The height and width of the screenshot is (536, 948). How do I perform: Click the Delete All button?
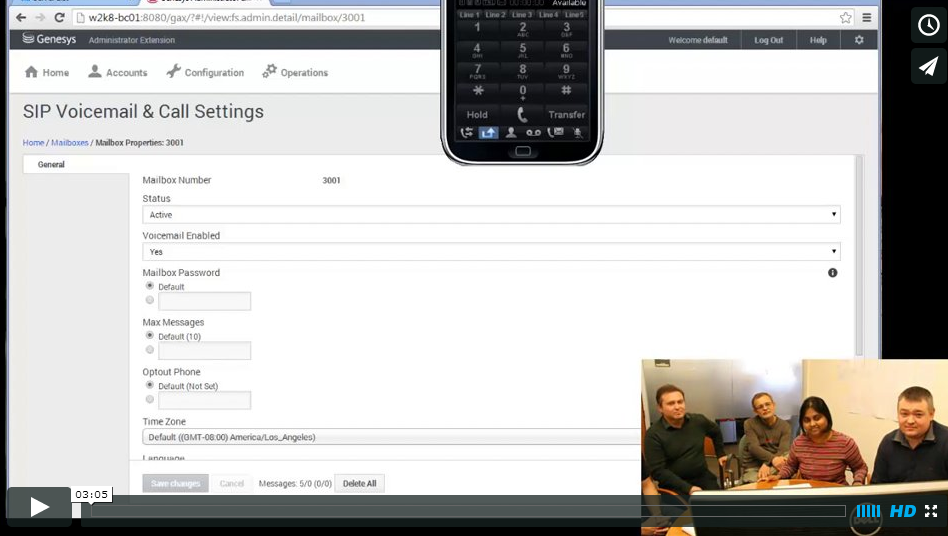359,483
